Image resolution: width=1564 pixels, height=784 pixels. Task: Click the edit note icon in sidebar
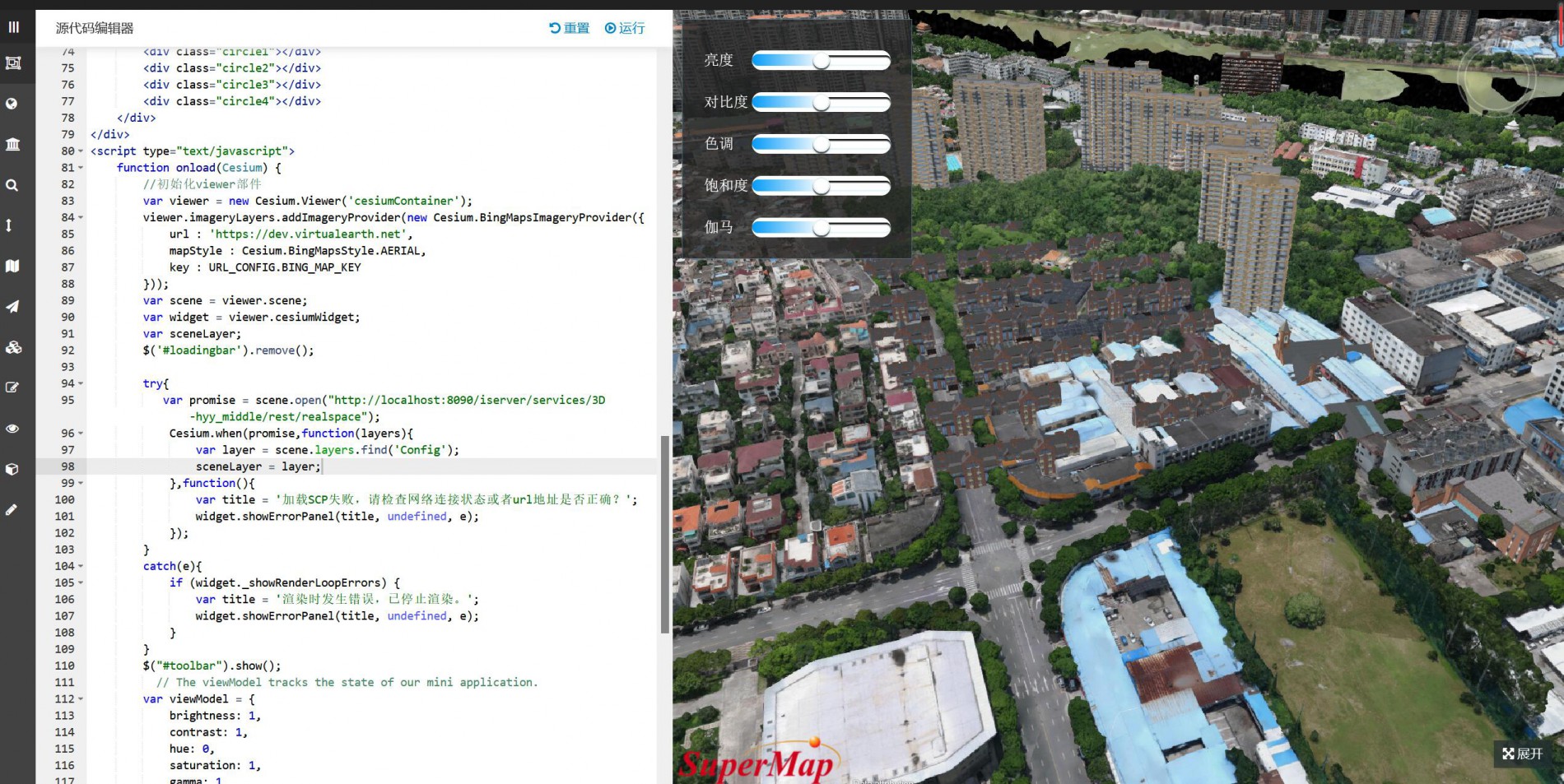click(x=12, y=387)
